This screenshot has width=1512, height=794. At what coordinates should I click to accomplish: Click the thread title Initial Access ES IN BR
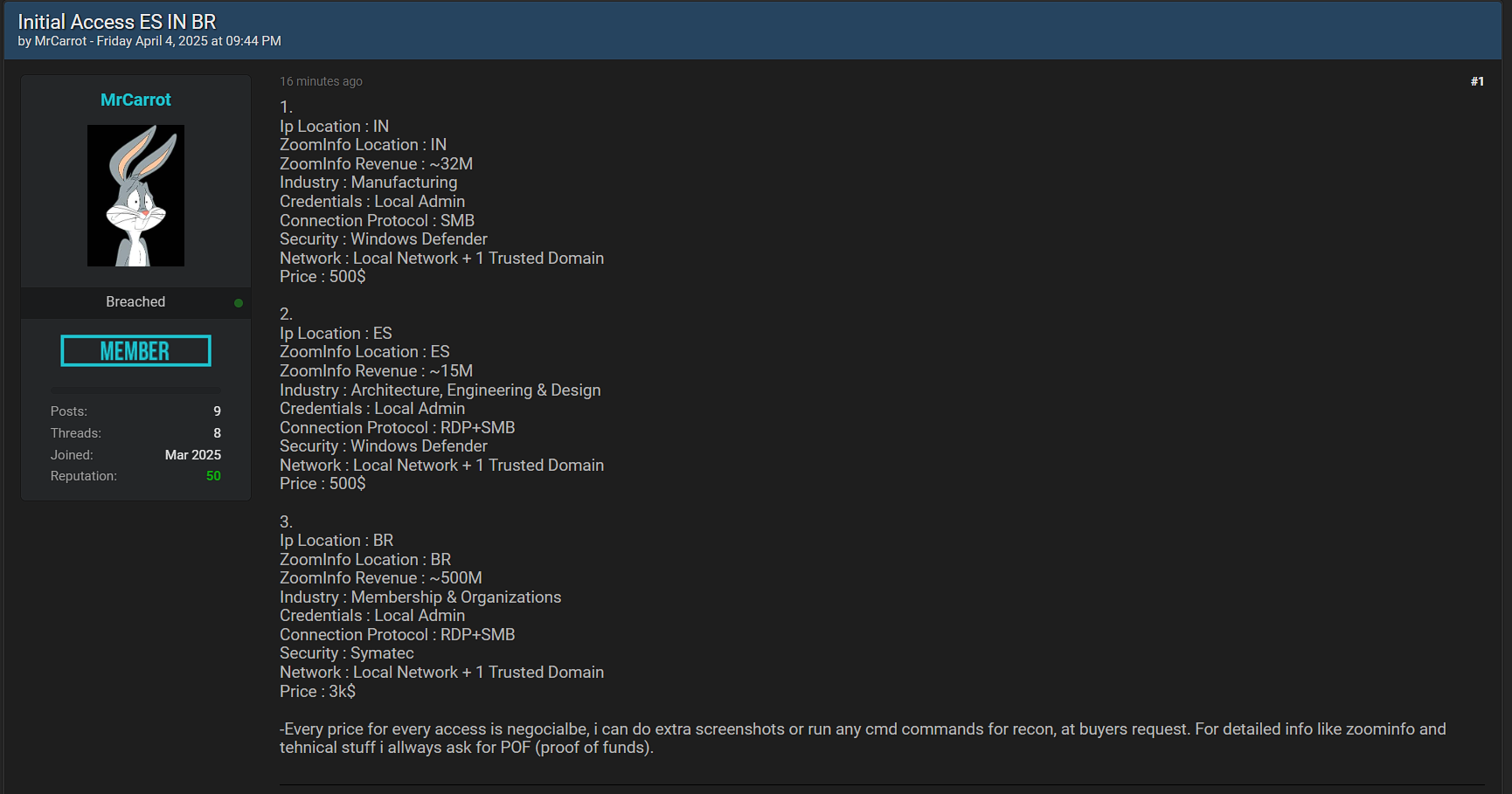pos(117,22)
